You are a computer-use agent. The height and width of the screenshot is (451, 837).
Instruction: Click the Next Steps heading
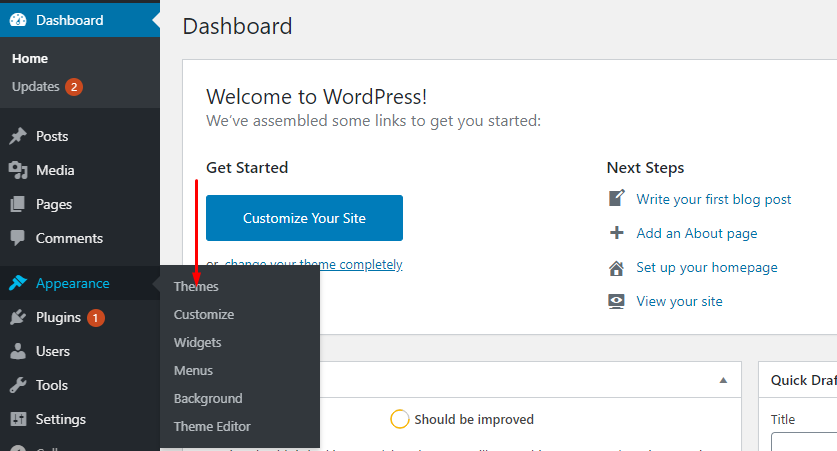(645, 168)
